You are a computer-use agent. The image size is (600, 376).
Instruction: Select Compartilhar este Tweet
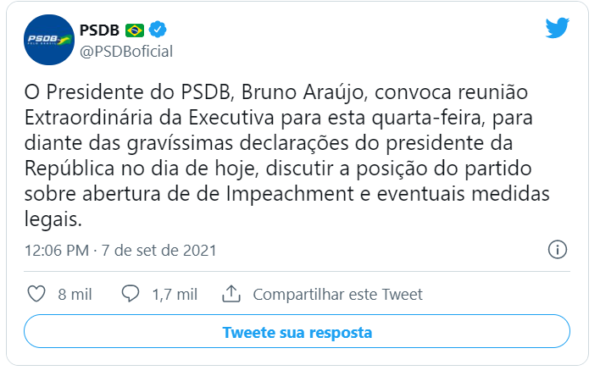338,295
